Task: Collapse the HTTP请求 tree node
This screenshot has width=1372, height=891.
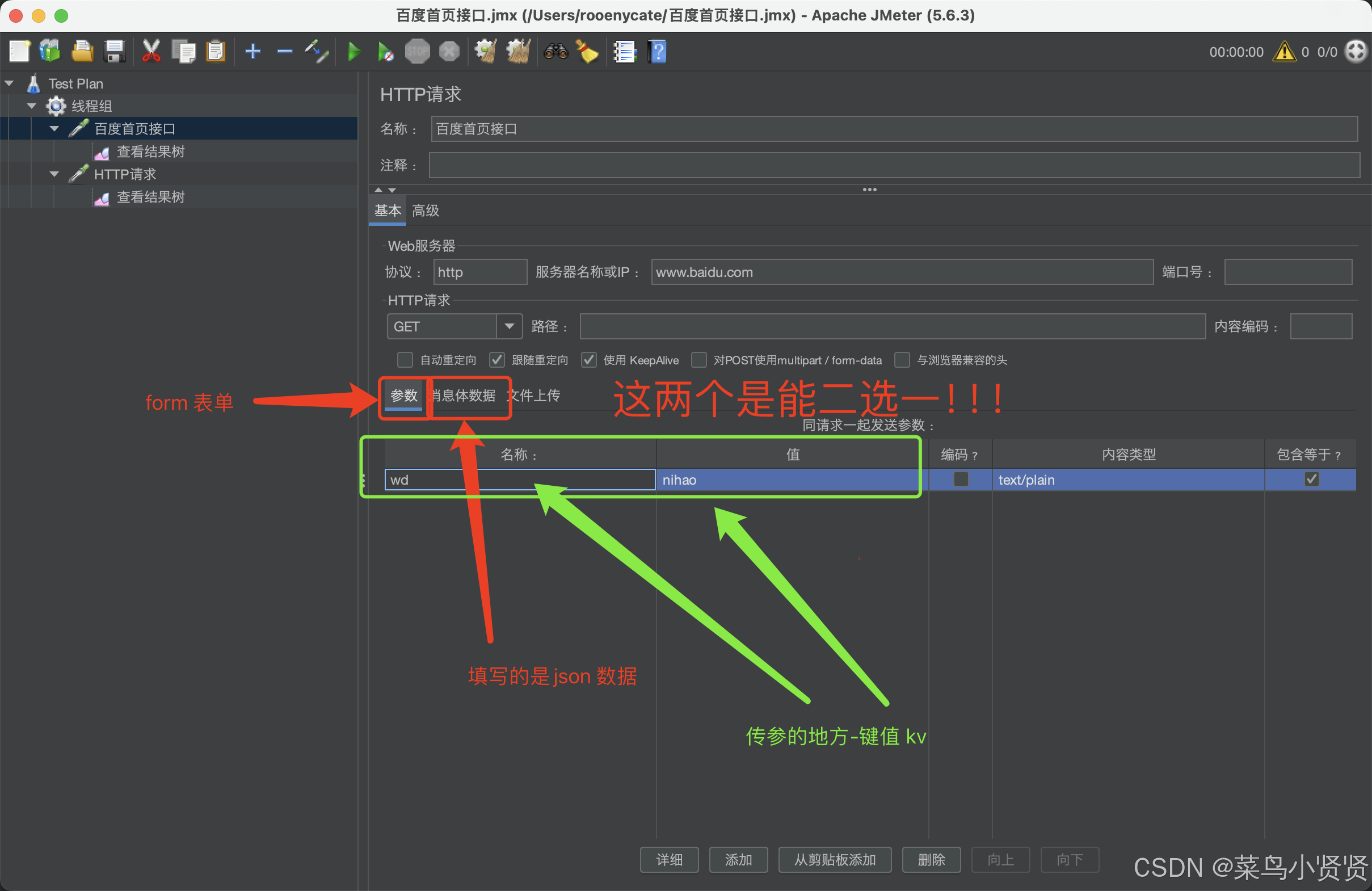Action: pyautogui.click(x=53, y=174)
